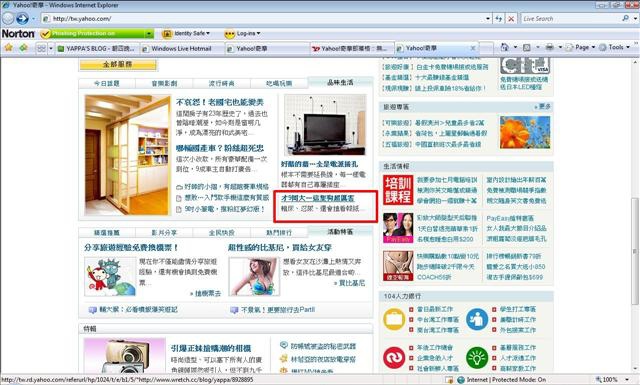Click the Quick Tabs grid icon
The height and width of the screenshot is (385, 640).
pos(41,48)
